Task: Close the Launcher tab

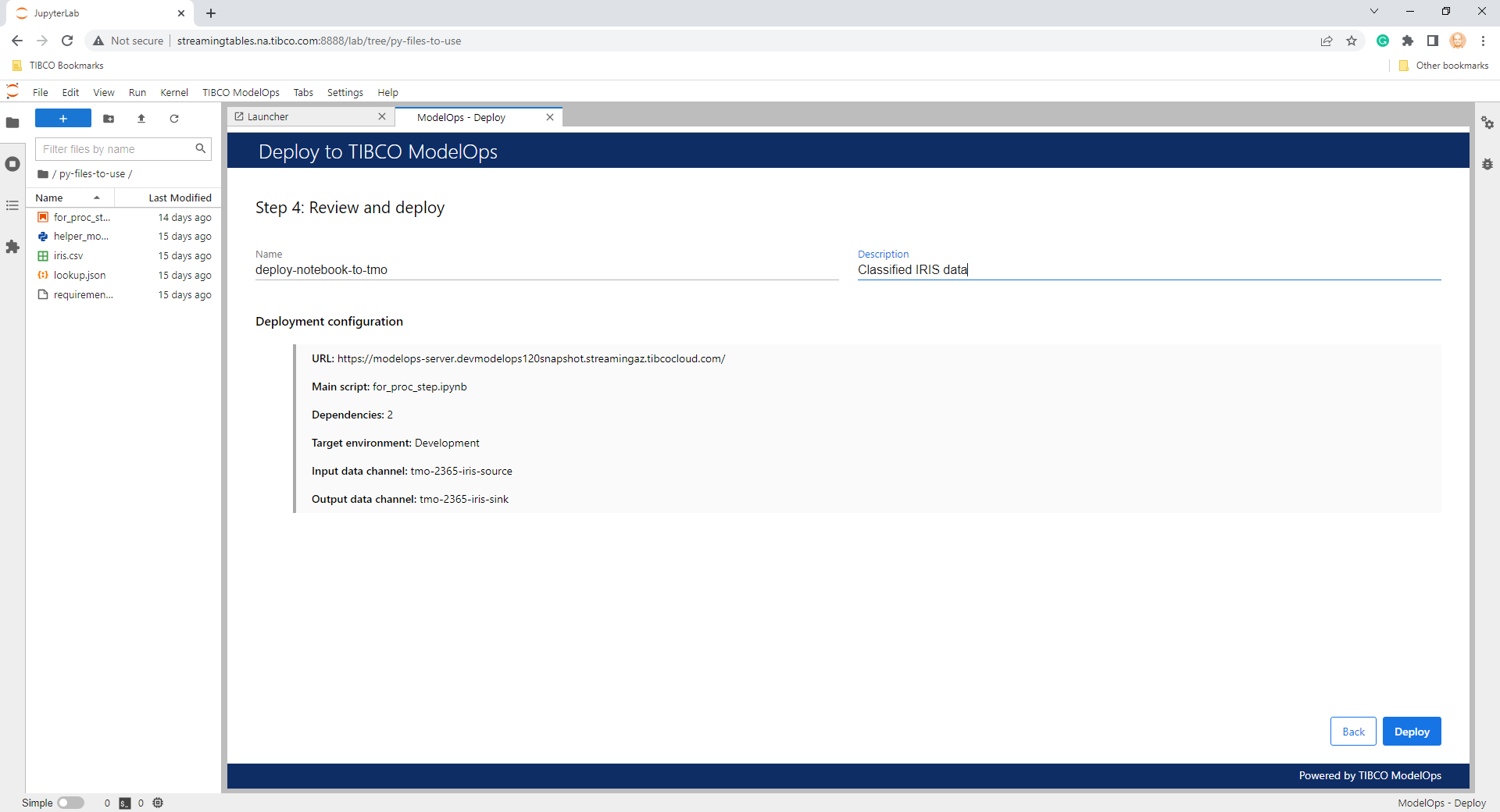Action: click(x=382, y=116)
